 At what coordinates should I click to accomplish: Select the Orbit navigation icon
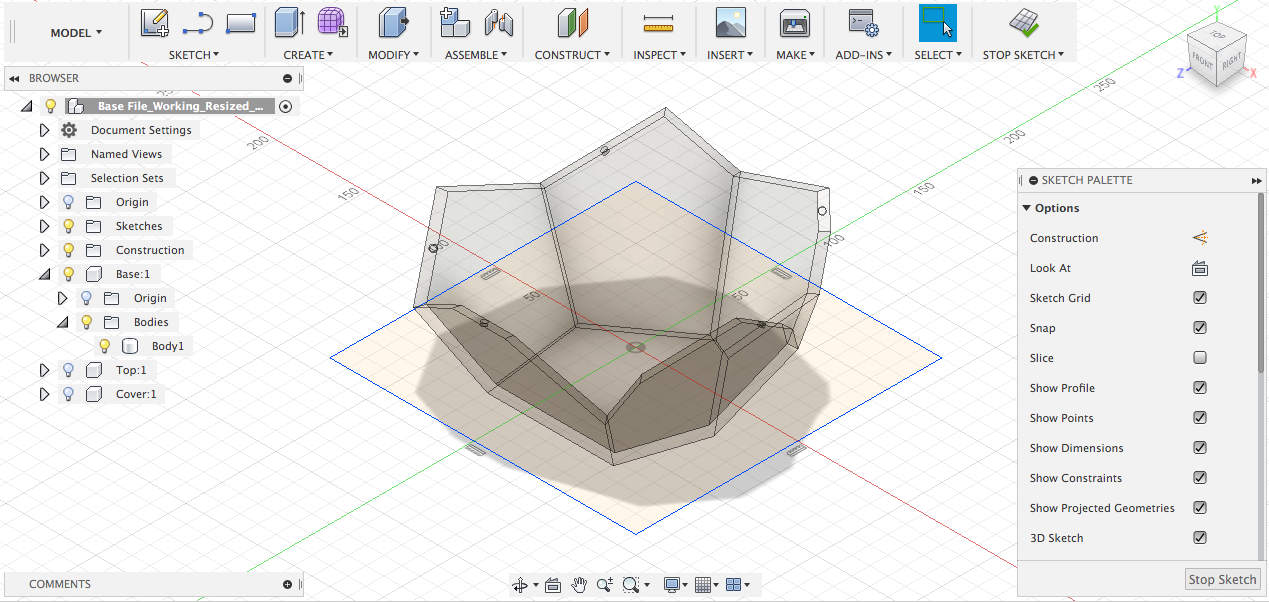[520, 585]
